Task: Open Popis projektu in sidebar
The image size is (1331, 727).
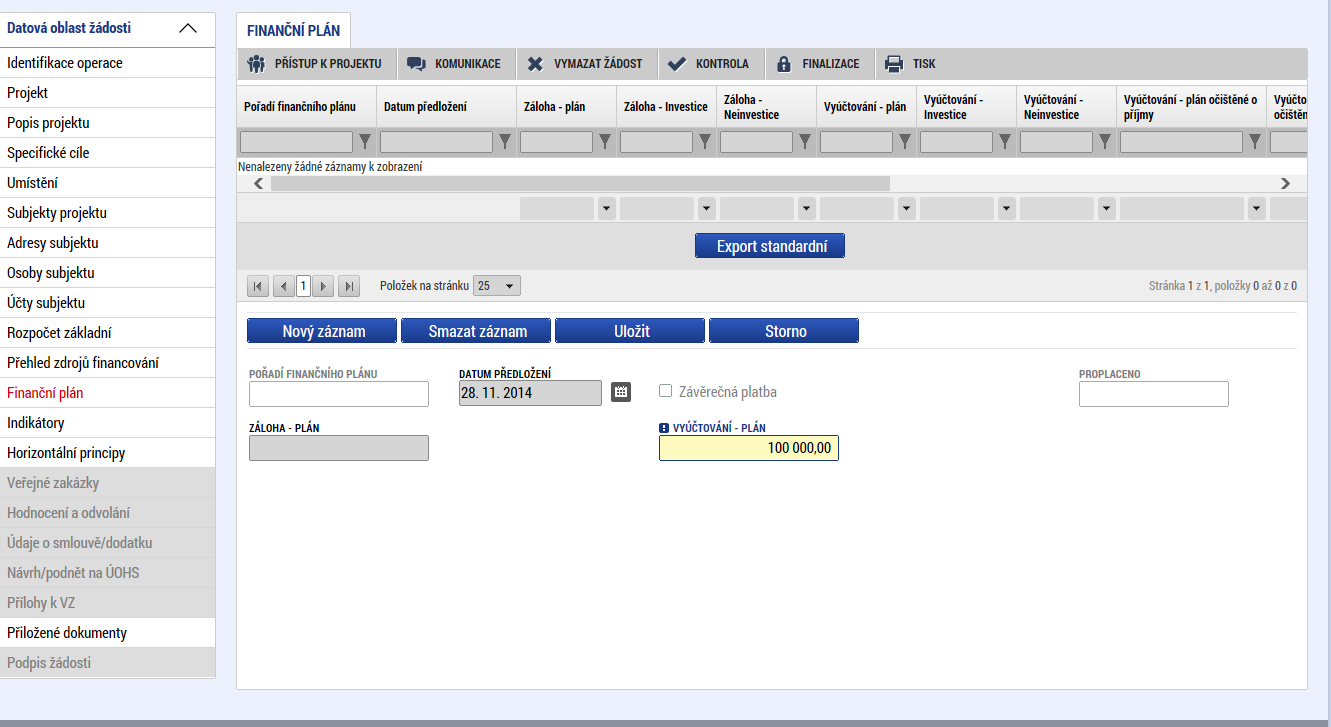Action: click(107, 123)
